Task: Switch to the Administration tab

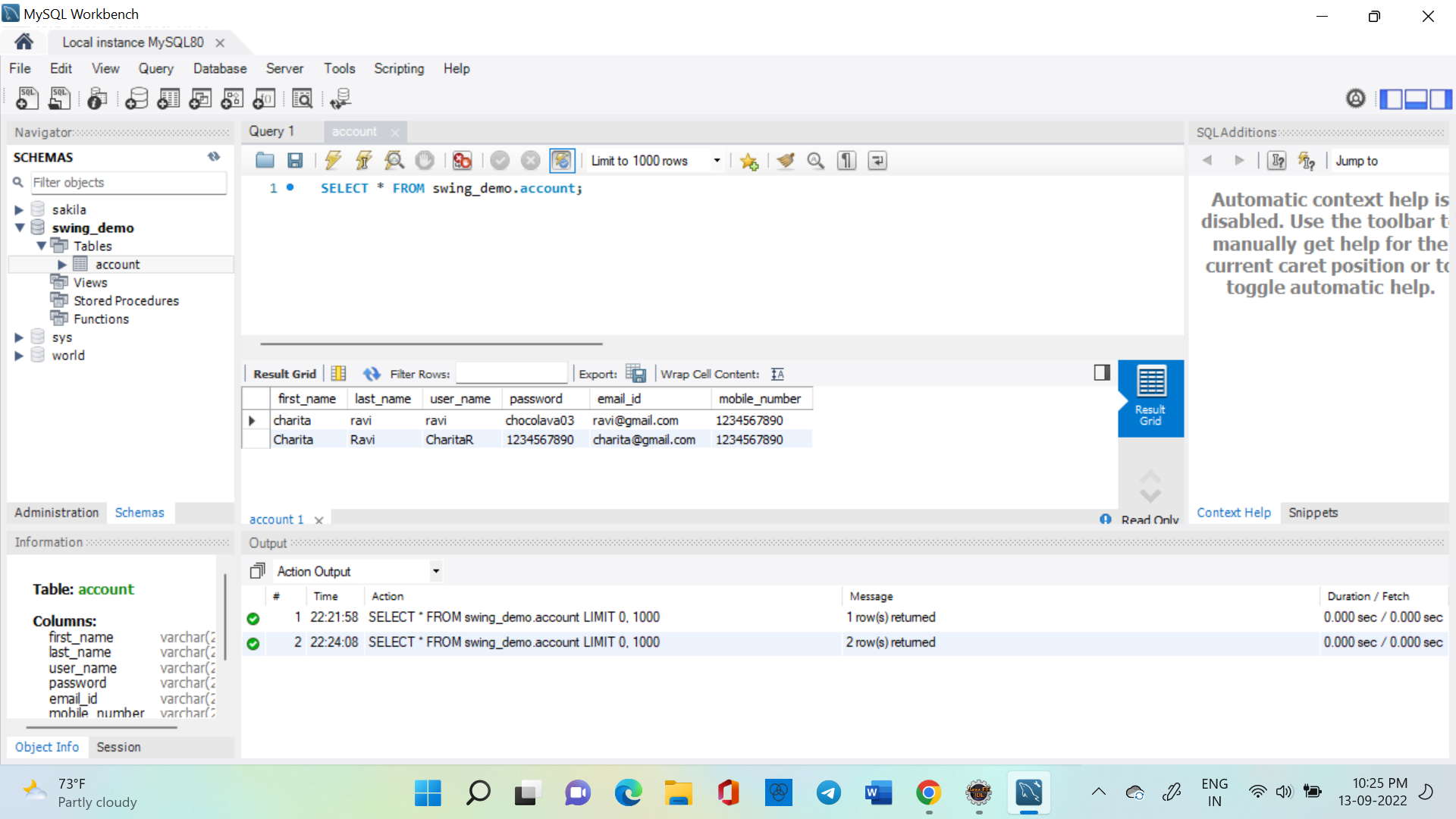Action: (57, 513)
